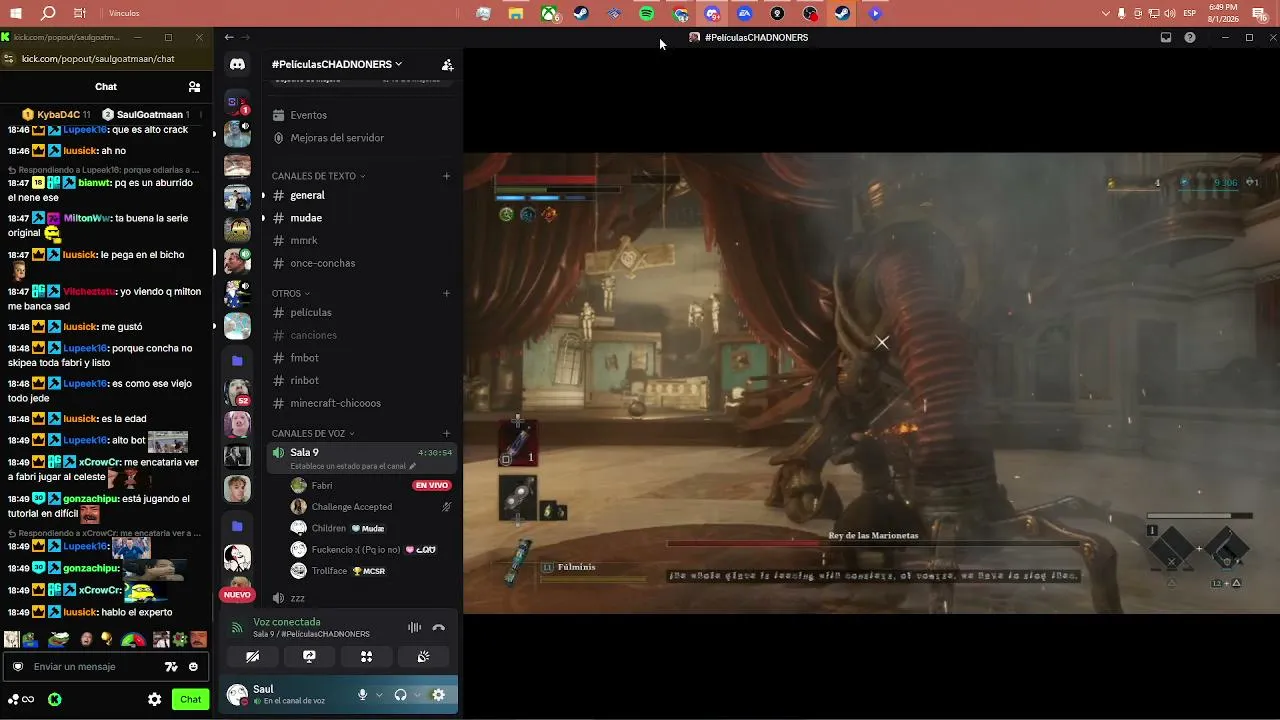Mute microphone in Discord user panel
The width and height of the screenshot is (1280, 720).
(x=362, y=695)
